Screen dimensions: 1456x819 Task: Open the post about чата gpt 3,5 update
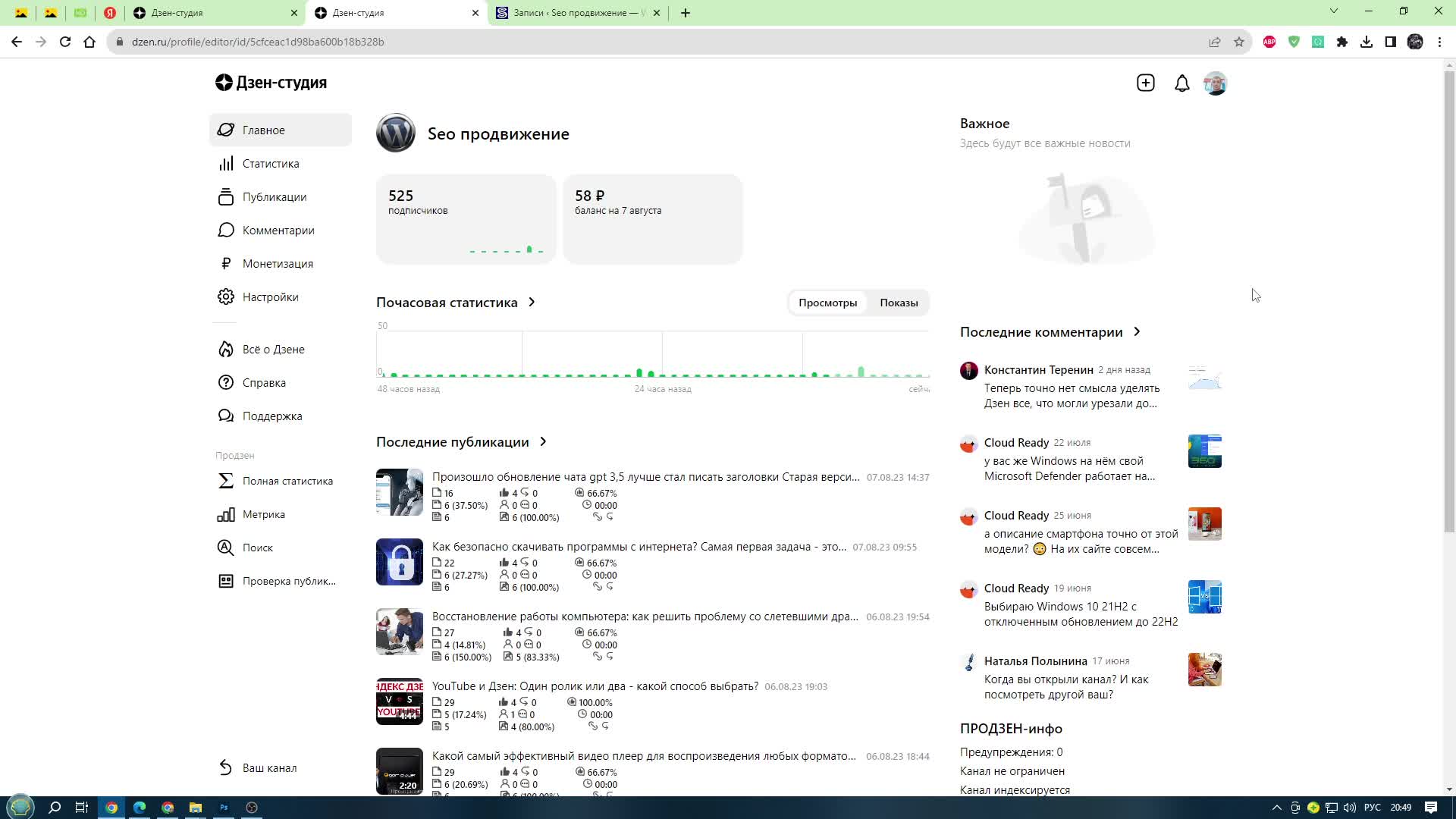point(646,477)
